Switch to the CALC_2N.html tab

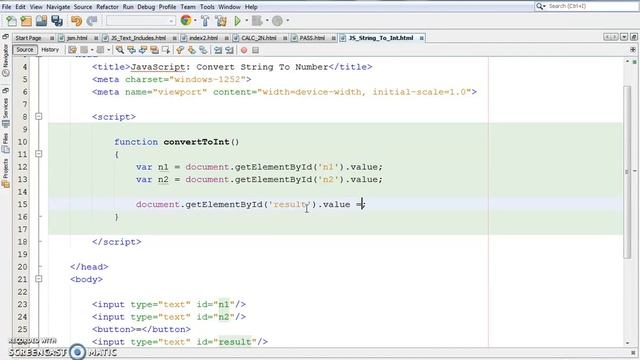click(259, 38)
